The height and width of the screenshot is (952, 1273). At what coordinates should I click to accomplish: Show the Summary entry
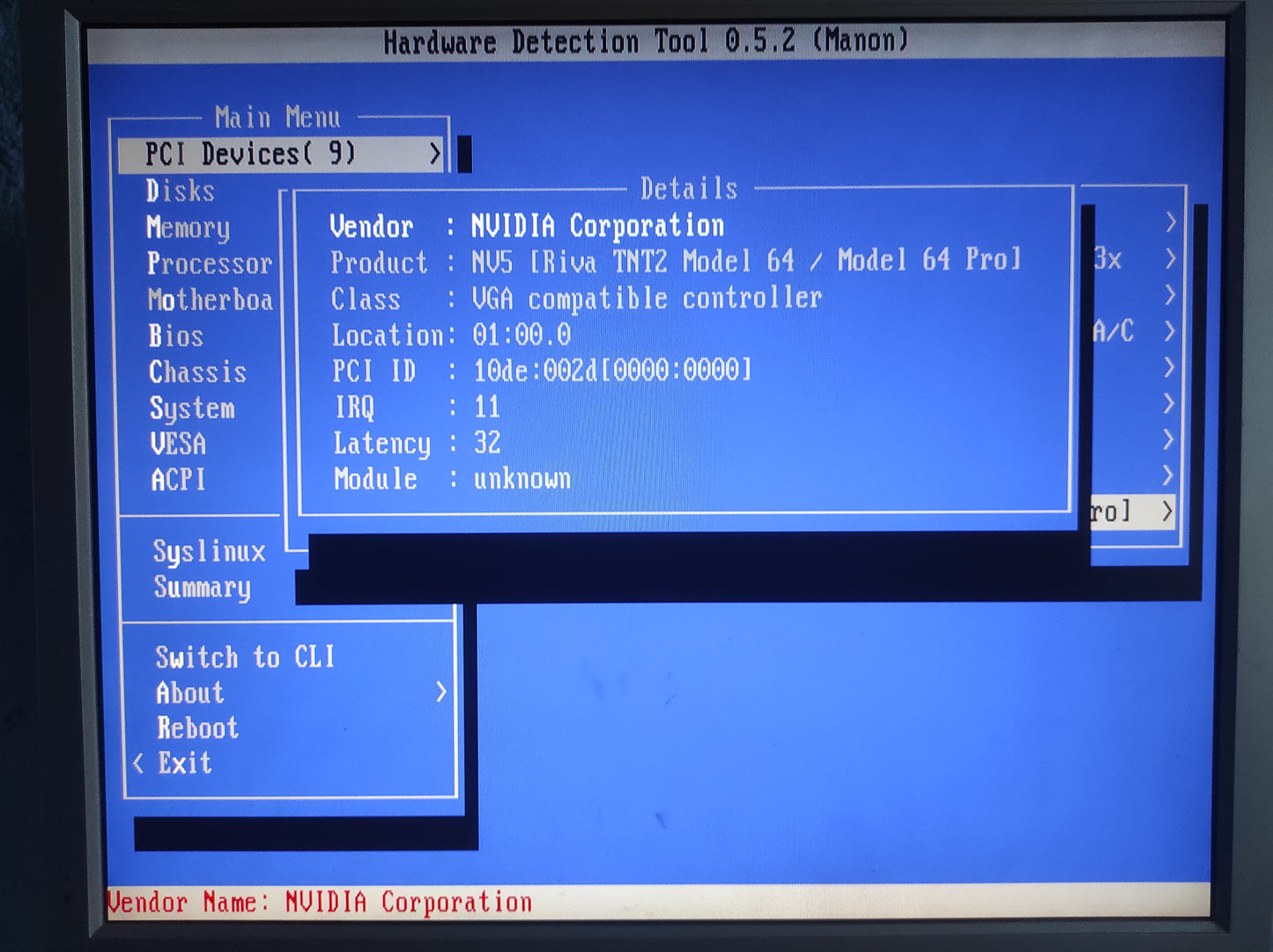click(202, 587)
